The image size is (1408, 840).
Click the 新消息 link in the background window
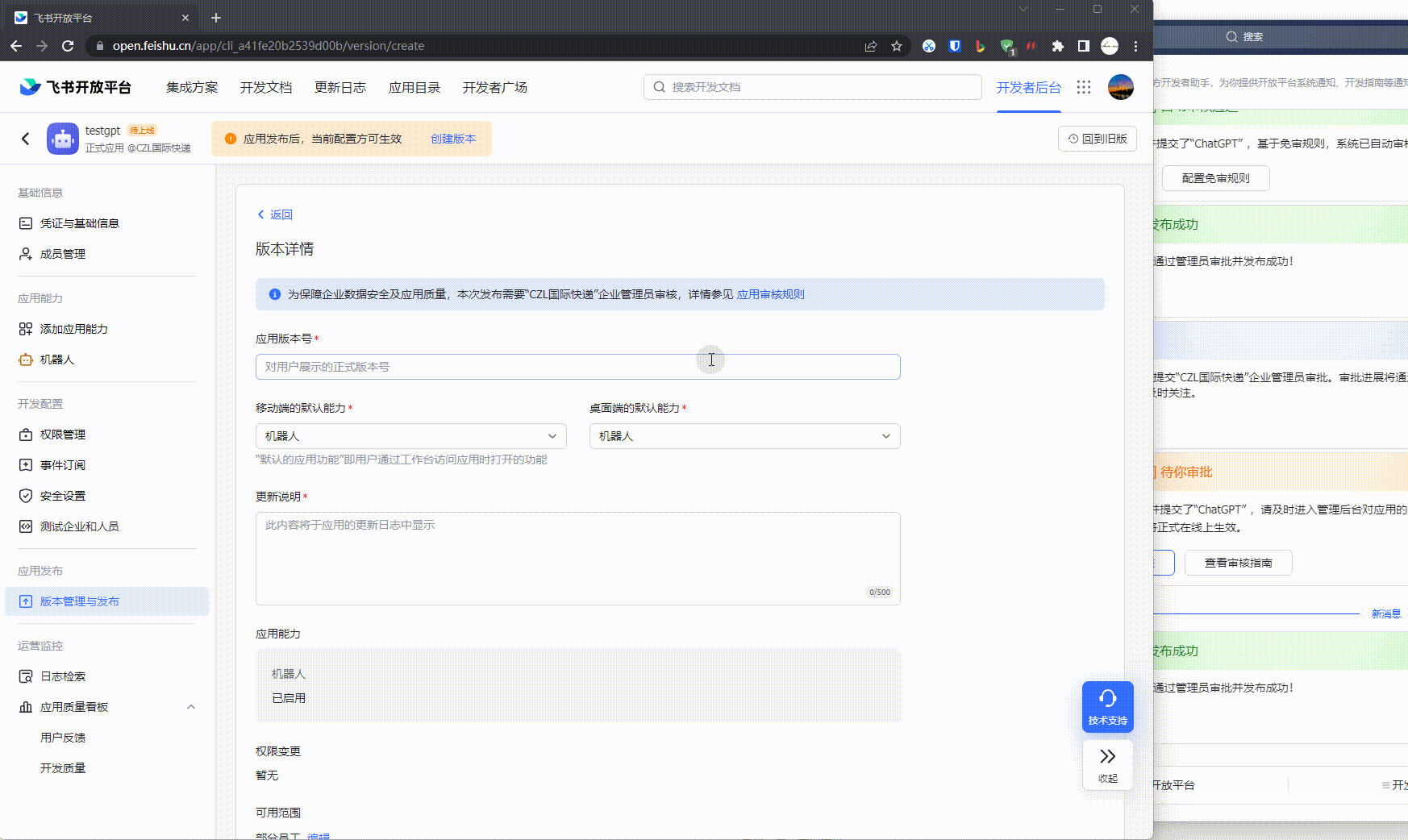(1386, 614)
